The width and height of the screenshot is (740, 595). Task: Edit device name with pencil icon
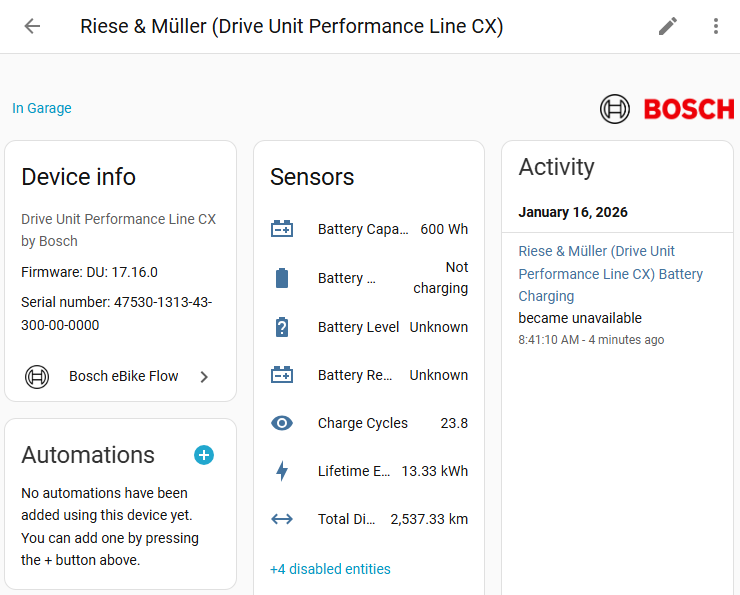(668, 26)
